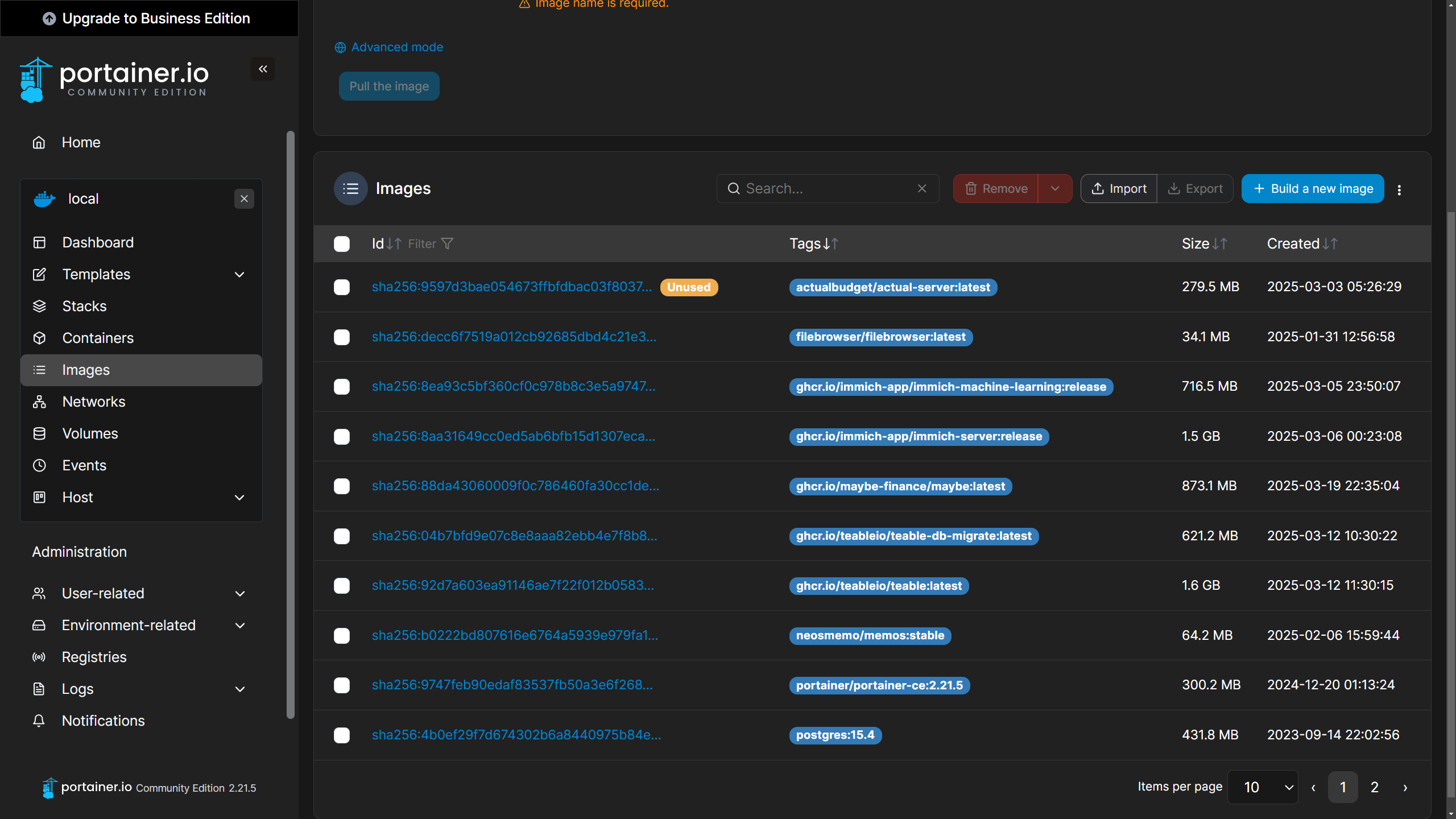Close the local environment with X
The width and height of the screenshot is (1456, 819).
[x=244, y=198]
